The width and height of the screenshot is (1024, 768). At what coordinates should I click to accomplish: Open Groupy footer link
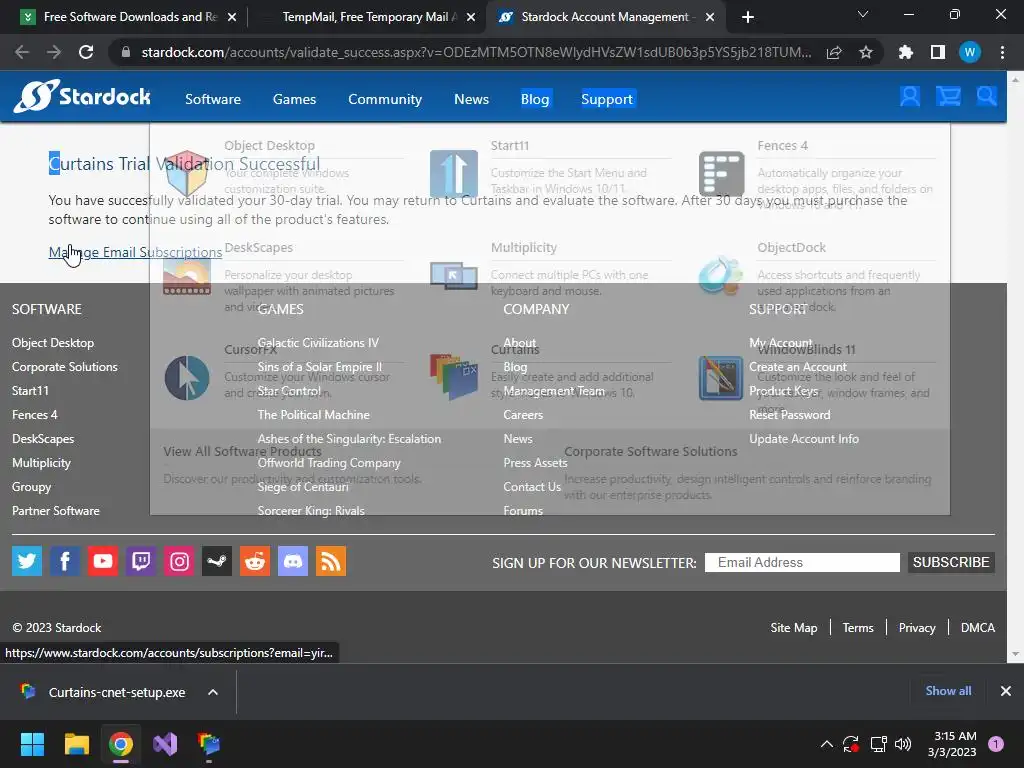(x=31, y=487)
